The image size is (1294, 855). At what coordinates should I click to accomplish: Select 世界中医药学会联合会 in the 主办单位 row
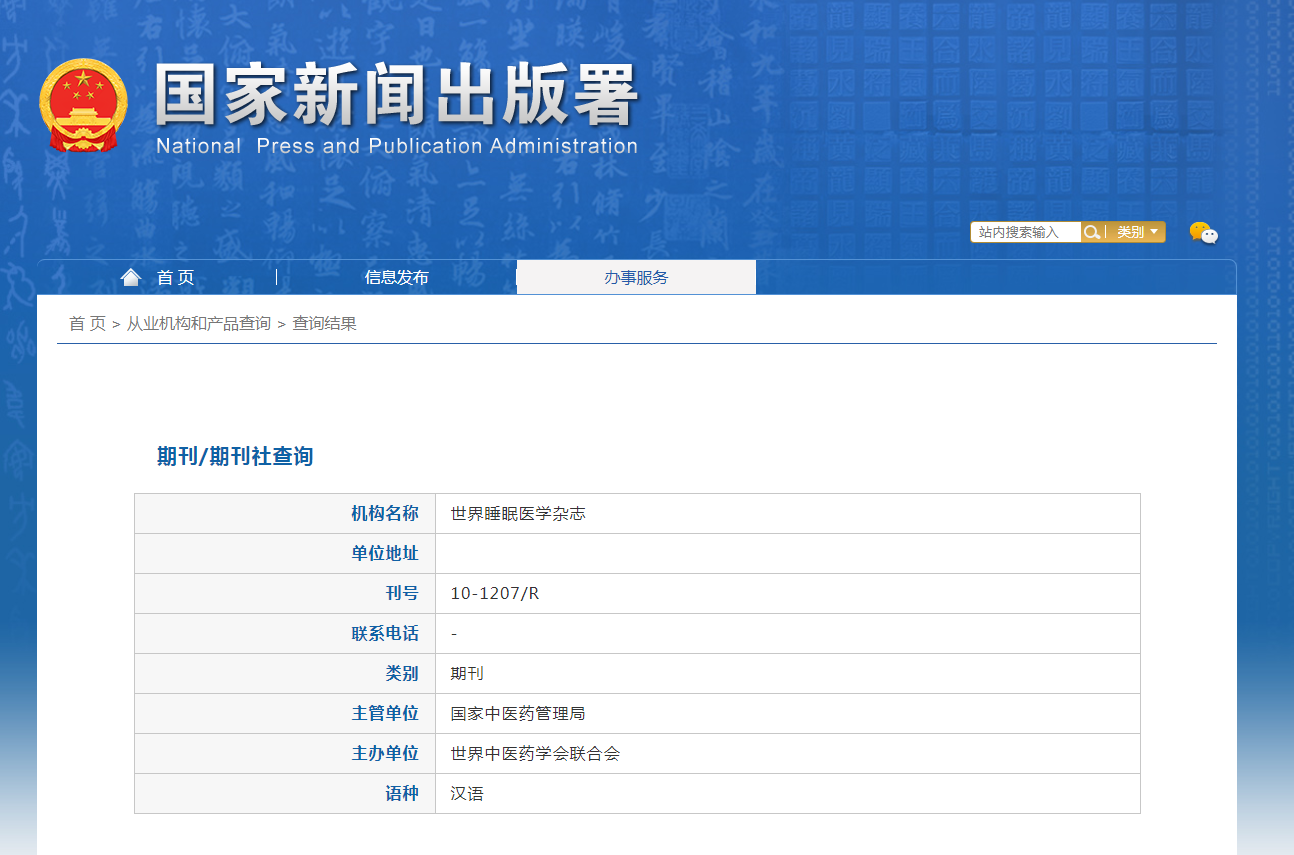(x=535, y=754)
